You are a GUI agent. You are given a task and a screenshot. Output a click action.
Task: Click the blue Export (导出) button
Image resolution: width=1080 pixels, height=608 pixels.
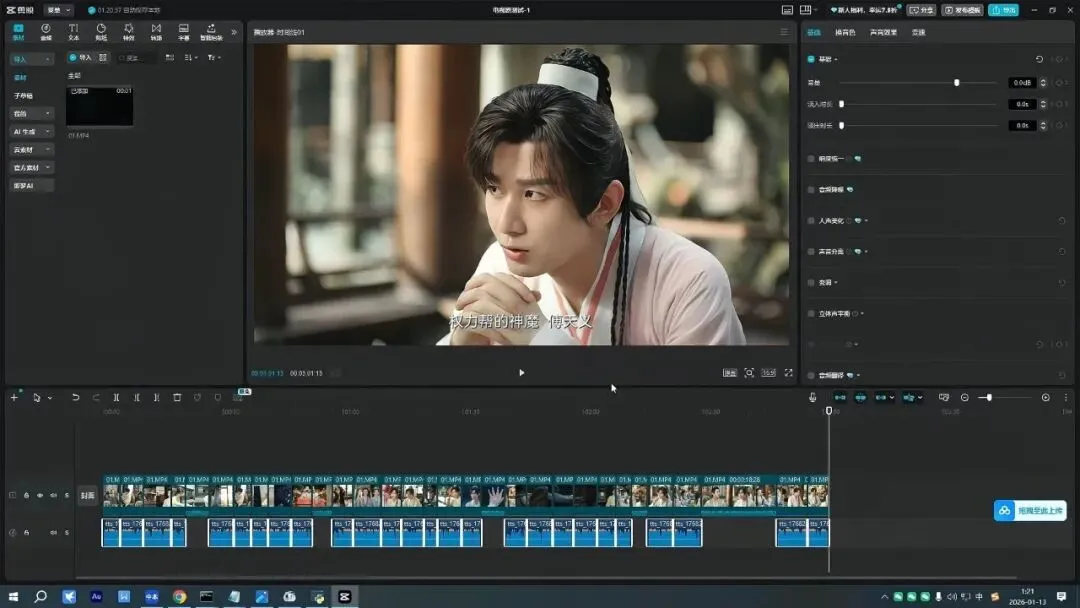point(1004,10)
